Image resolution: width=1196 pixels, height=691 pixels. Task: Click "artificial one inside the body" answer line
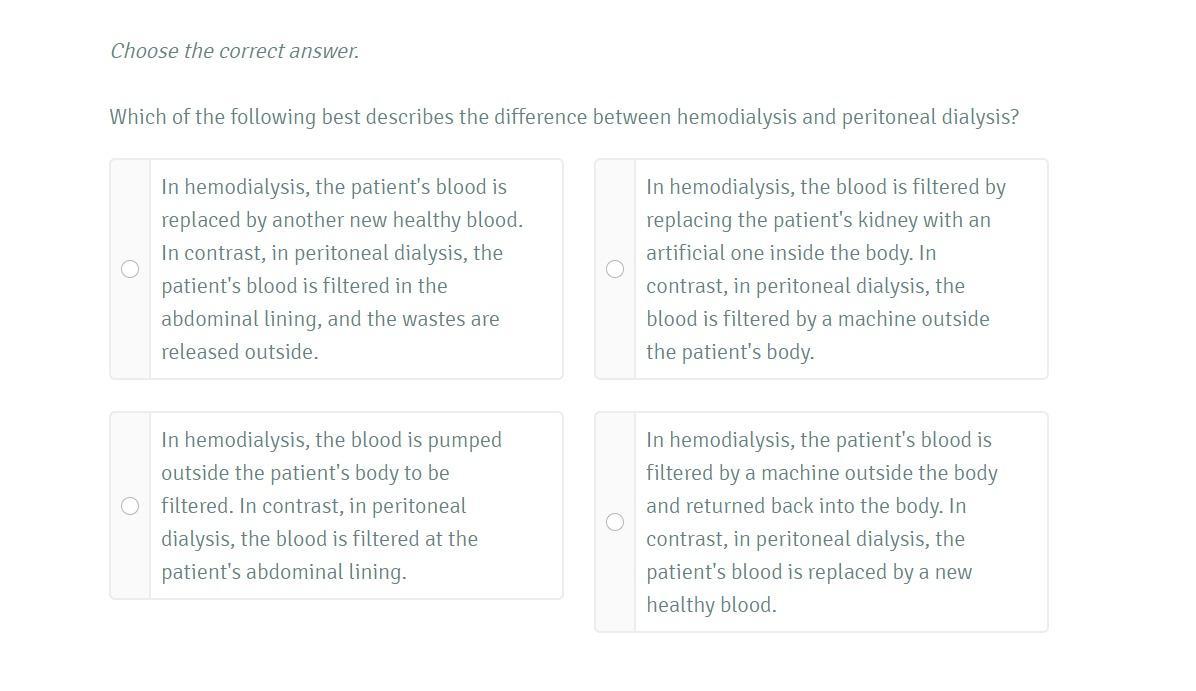790,253
